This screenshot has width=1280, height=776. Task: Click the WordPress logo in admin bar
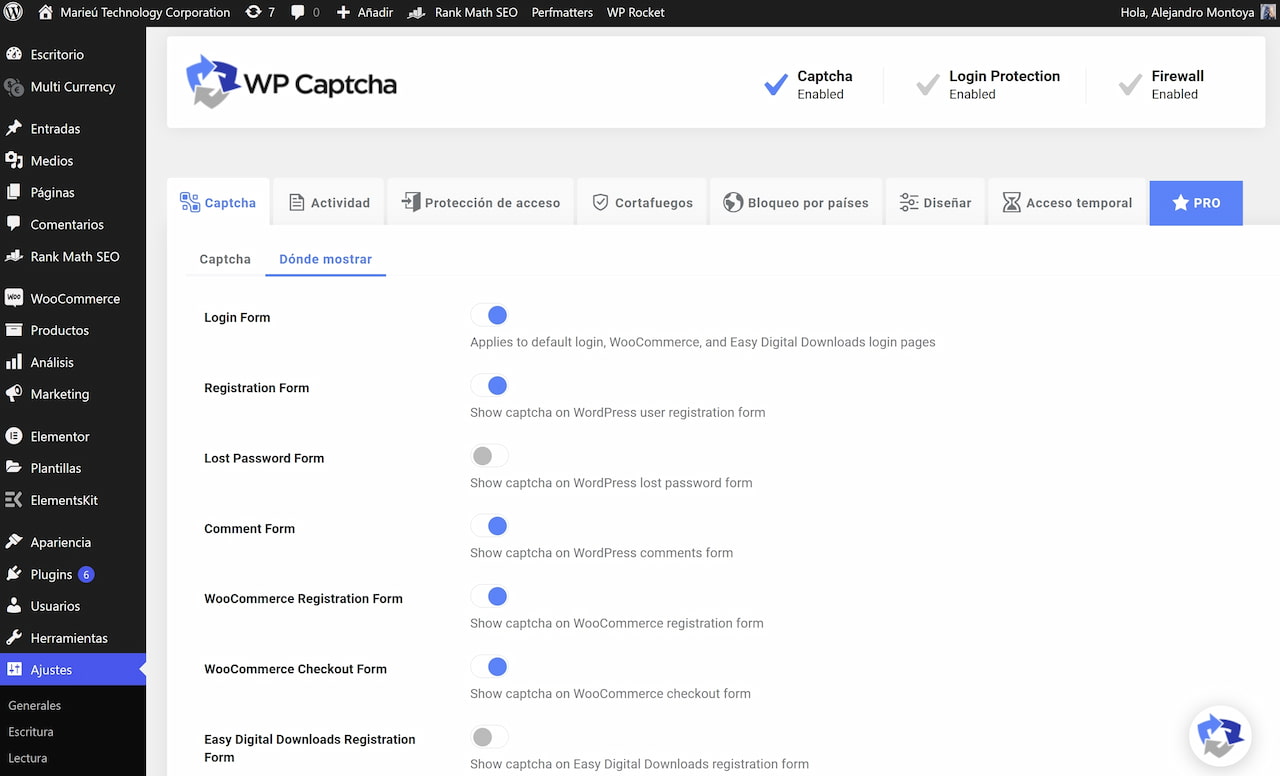click(13, 12)
